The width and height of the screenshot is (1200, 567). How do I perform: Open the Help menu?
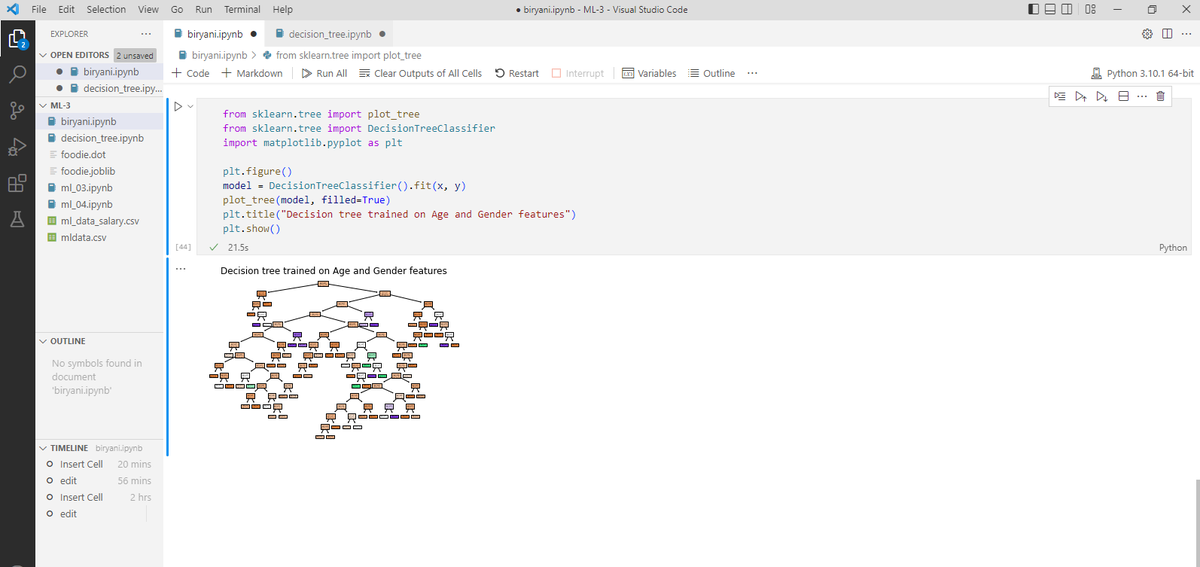282,9
